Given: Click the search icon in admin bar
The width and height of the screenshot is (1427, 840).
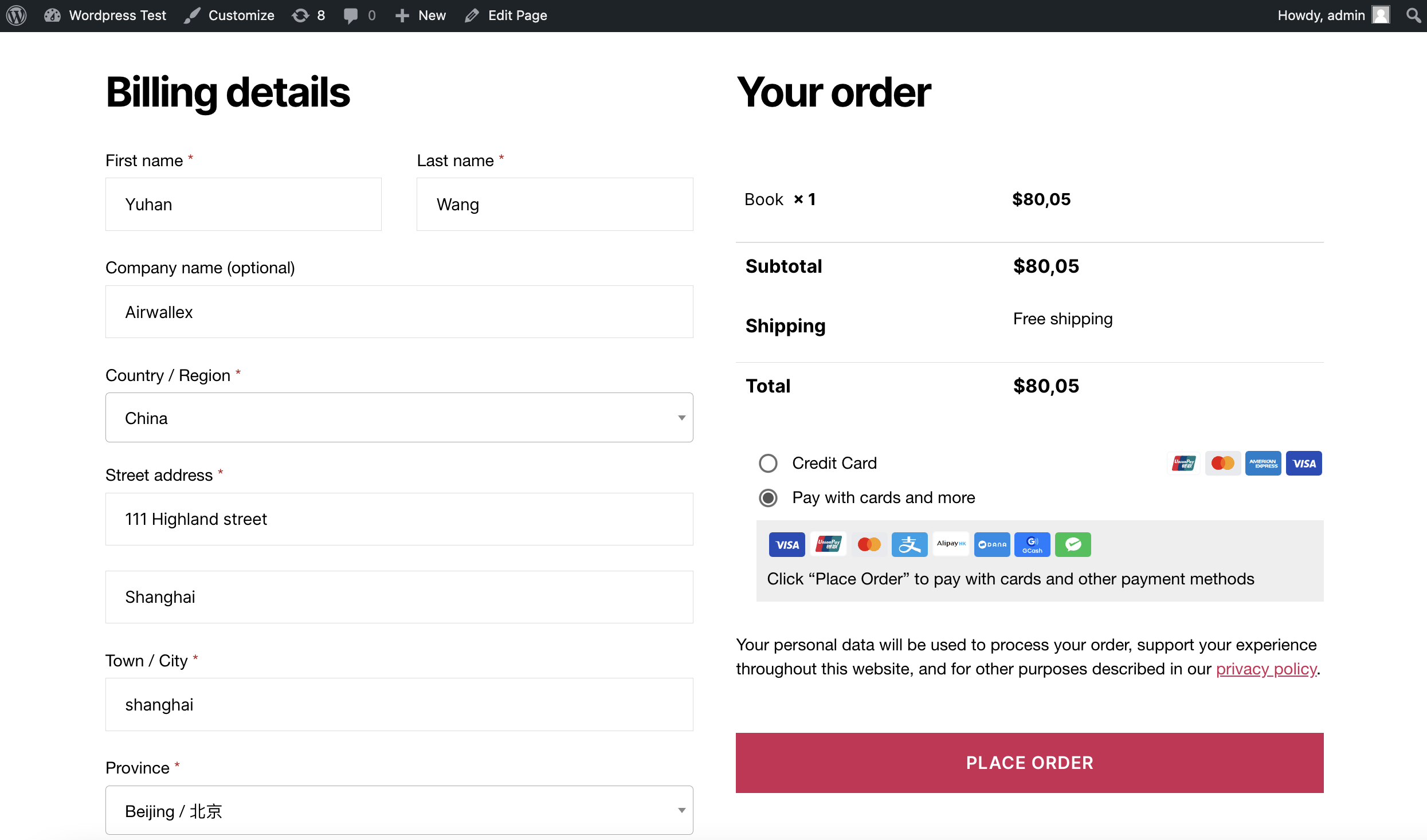Looking at the screenshot, I should [x=1414, y=15].
